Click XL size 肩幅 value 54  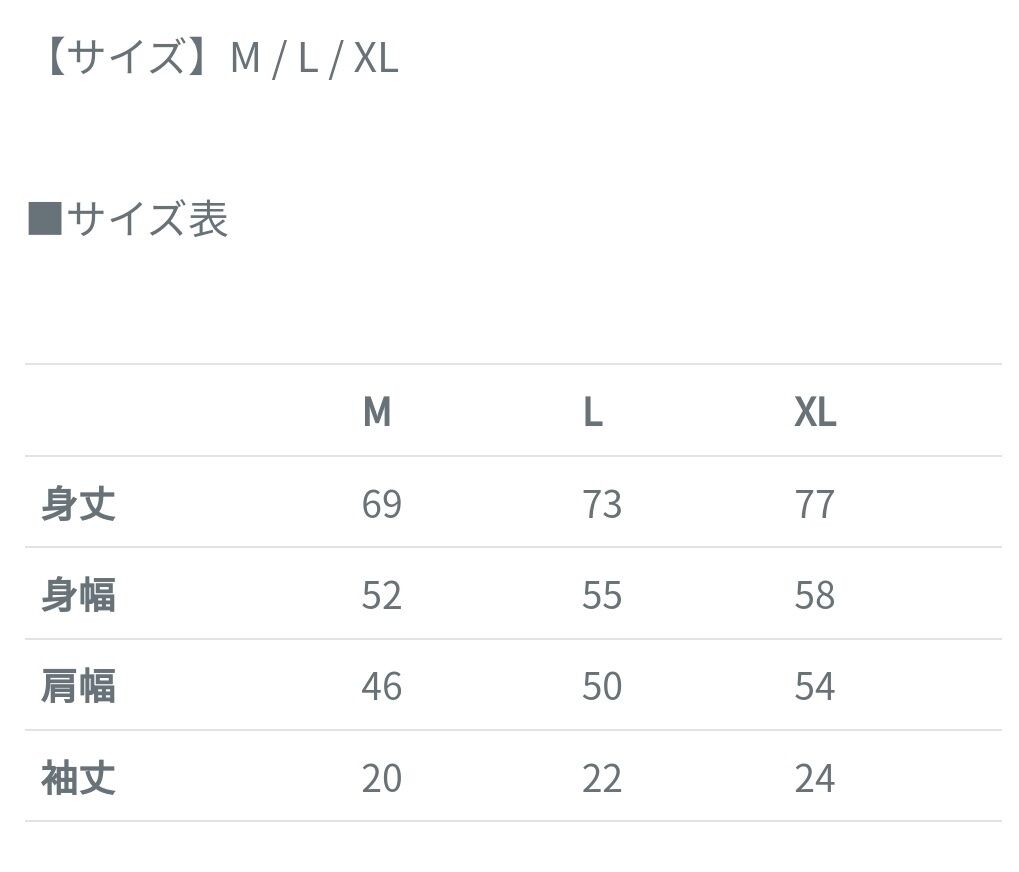coord(814,686)
